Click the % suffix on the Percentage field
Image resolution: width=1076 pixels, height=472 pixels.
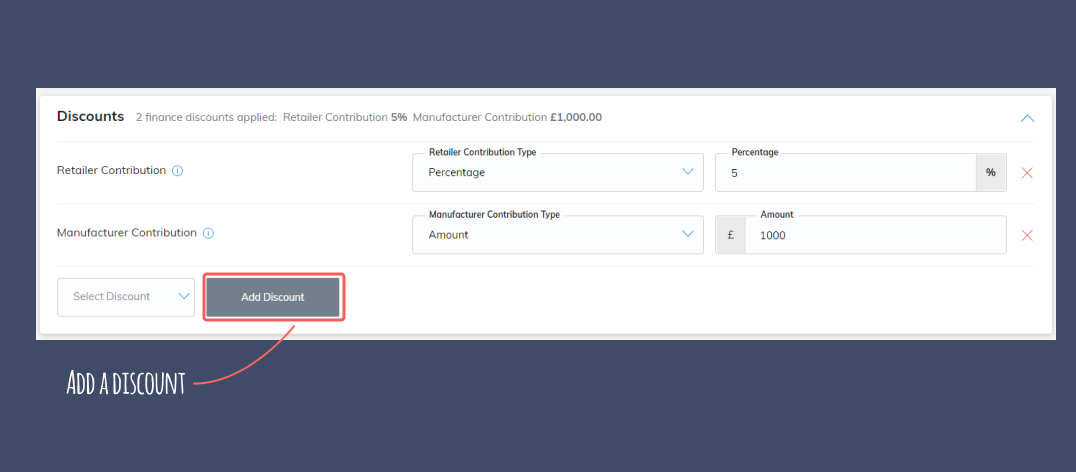click(990, 172)
